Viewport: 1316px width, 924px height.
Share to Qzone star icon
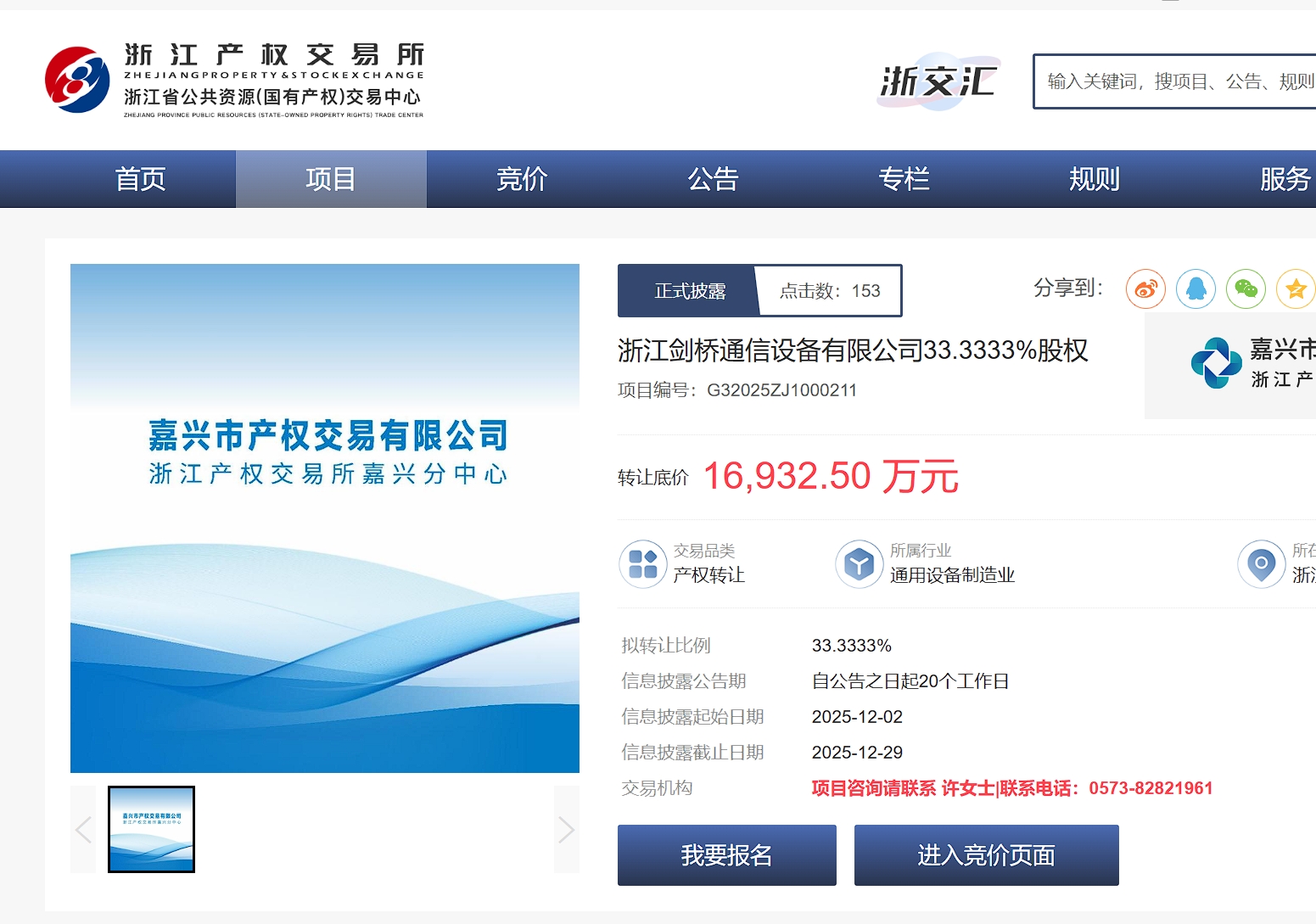click(1296, 289)
